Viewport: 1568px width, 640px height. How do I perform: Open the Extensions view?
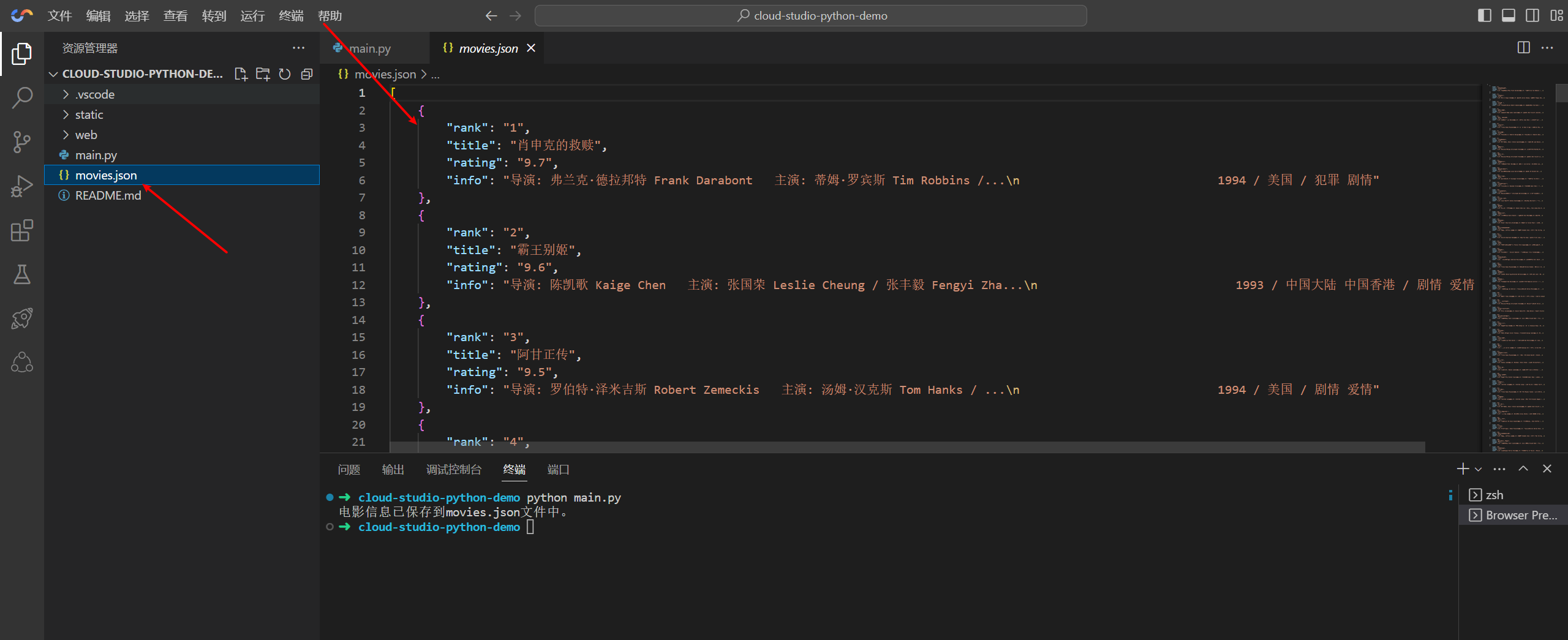point(22,230)
